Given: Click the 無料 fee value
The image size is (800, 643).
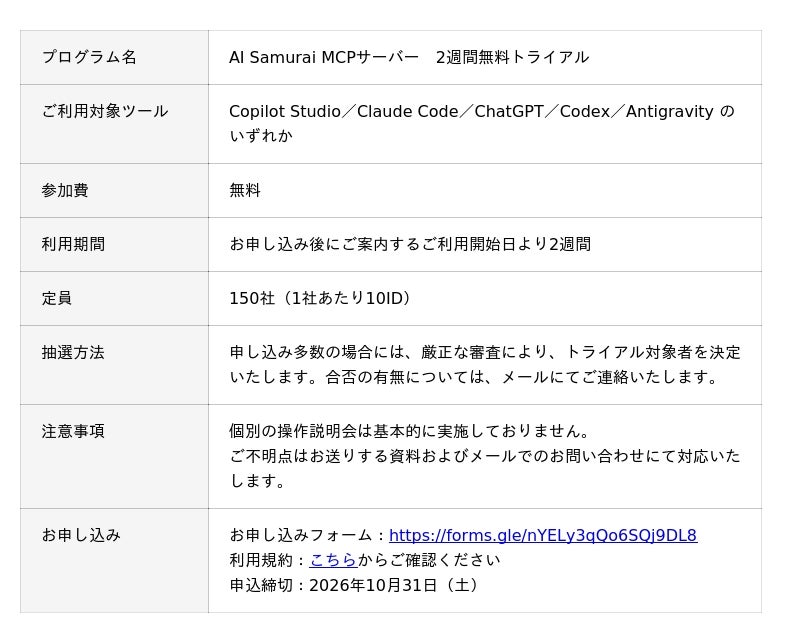Looking at the screenshot, I should (245, 190).
